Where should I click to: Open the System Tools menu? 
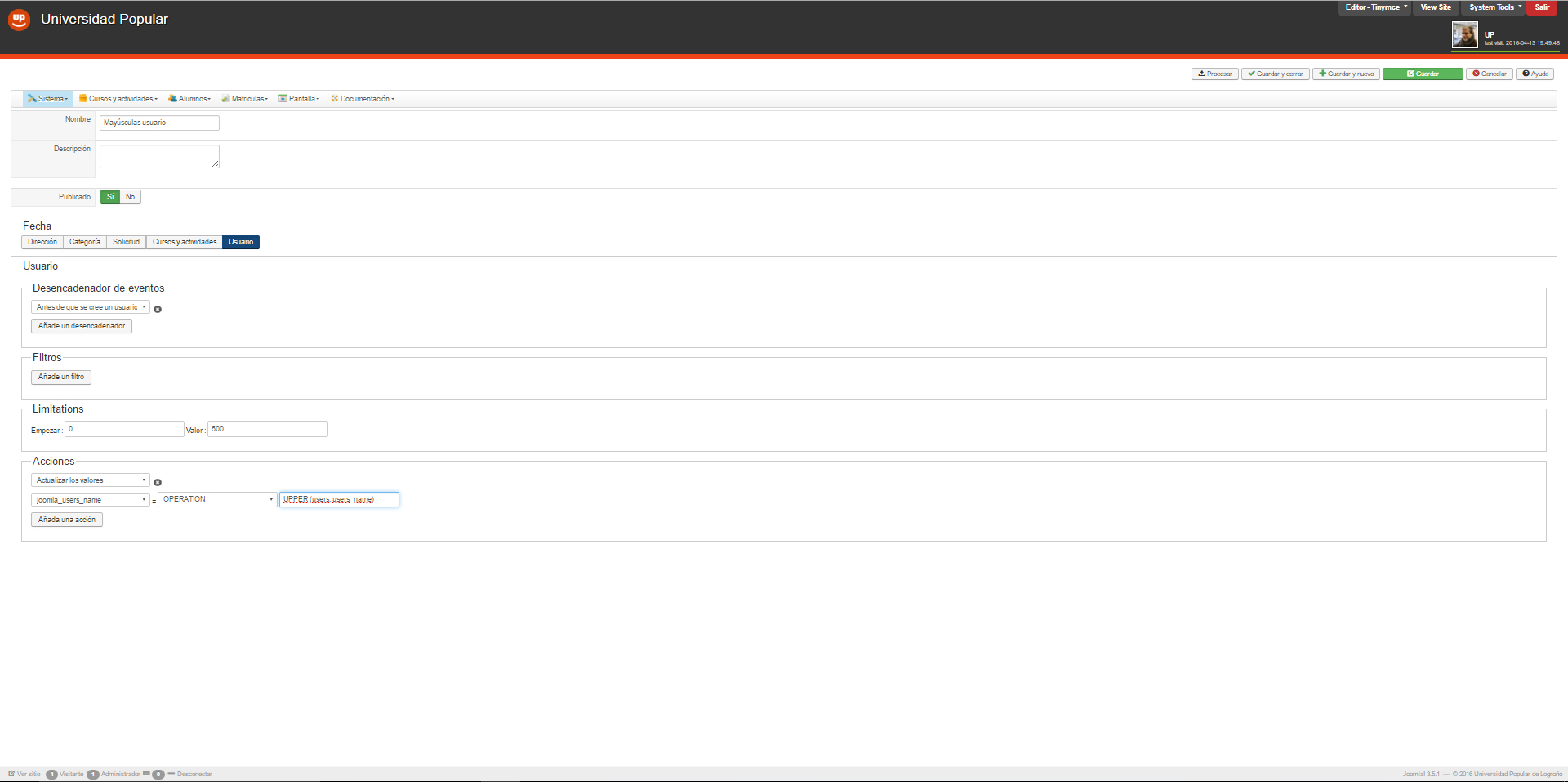1494,7
